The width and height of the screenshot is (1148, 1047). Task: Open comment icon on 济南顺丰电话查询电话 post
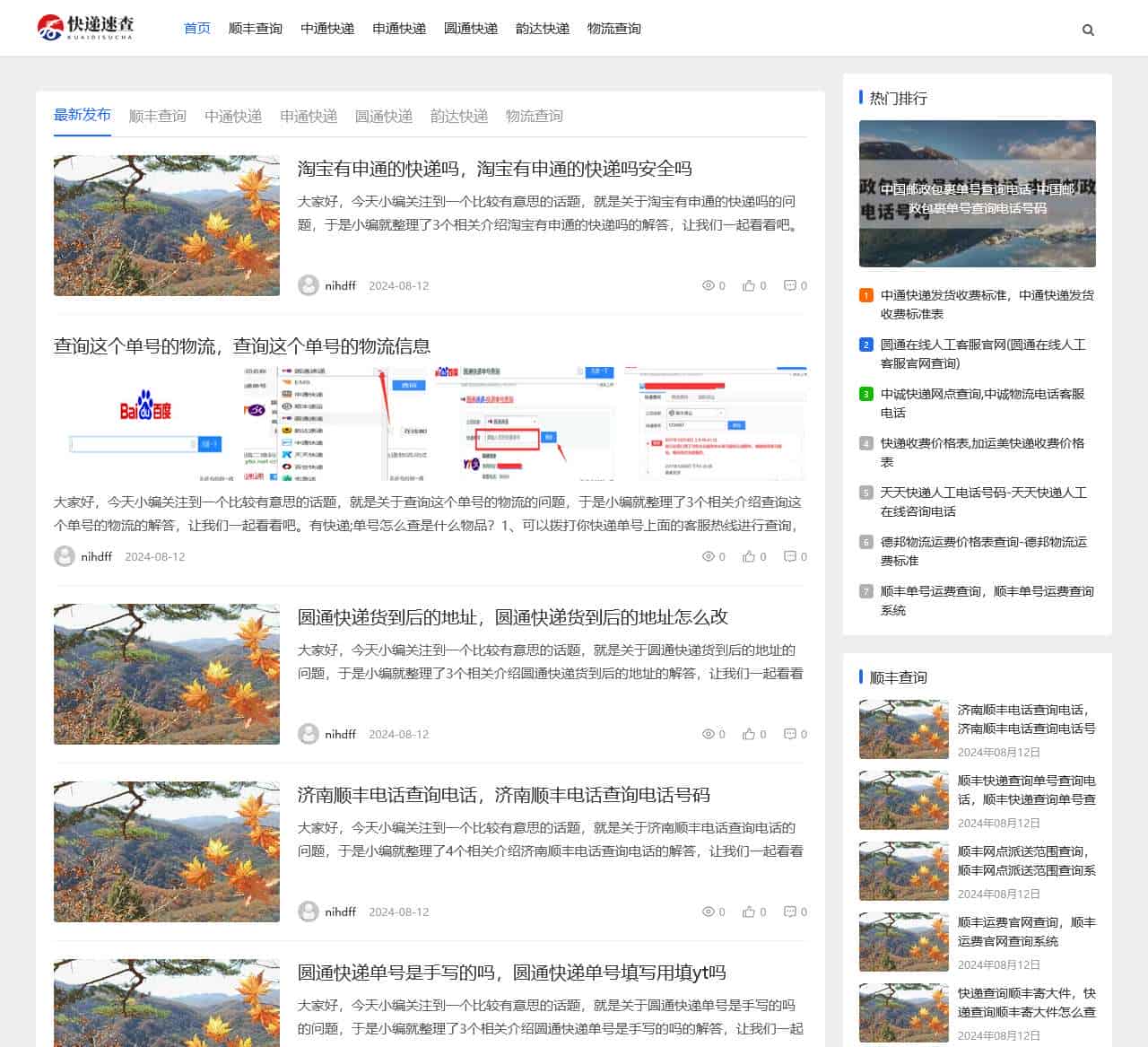[x=790, y=912]
